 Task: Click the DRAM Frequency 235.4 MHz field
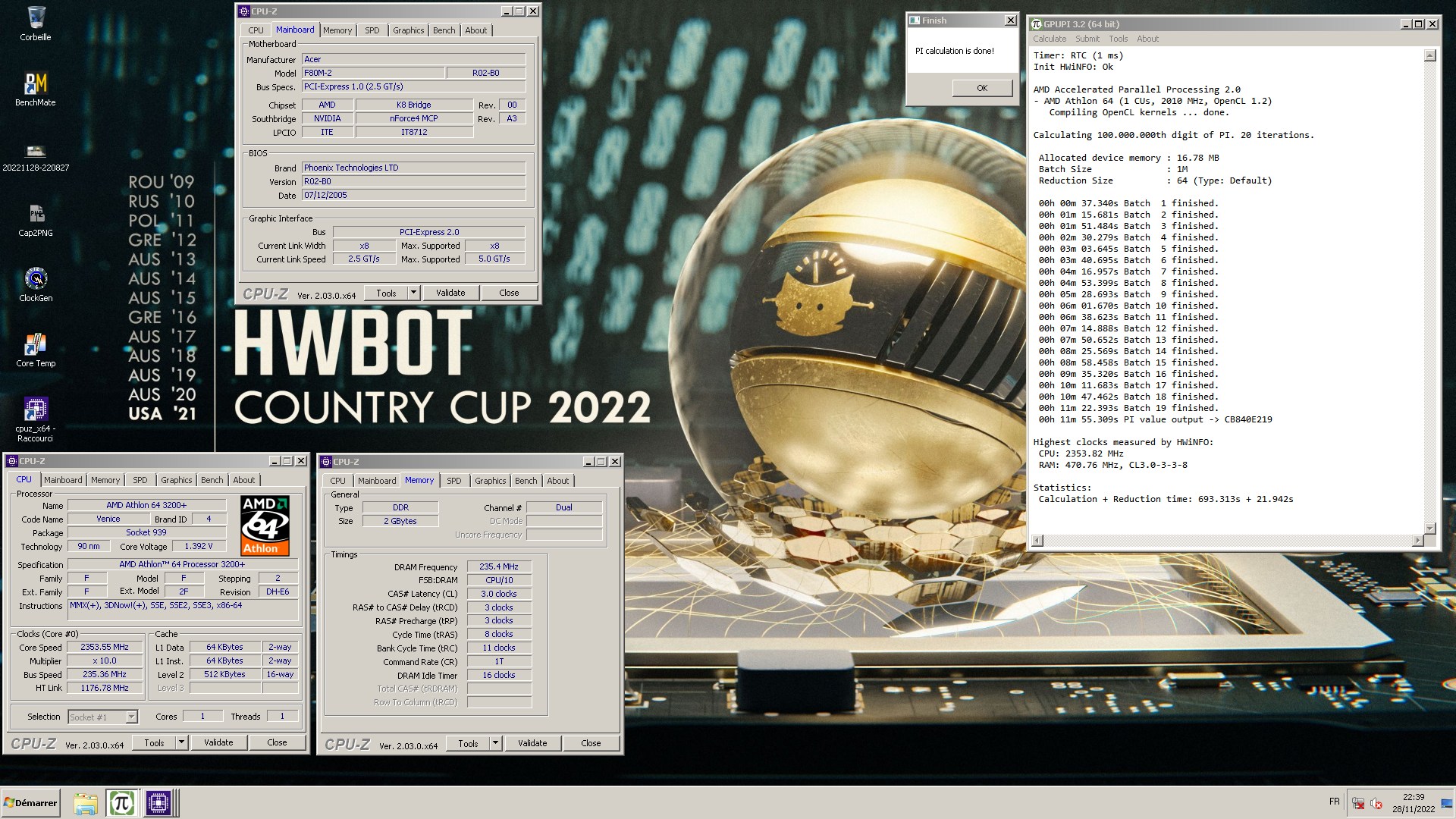click(499, 566)
